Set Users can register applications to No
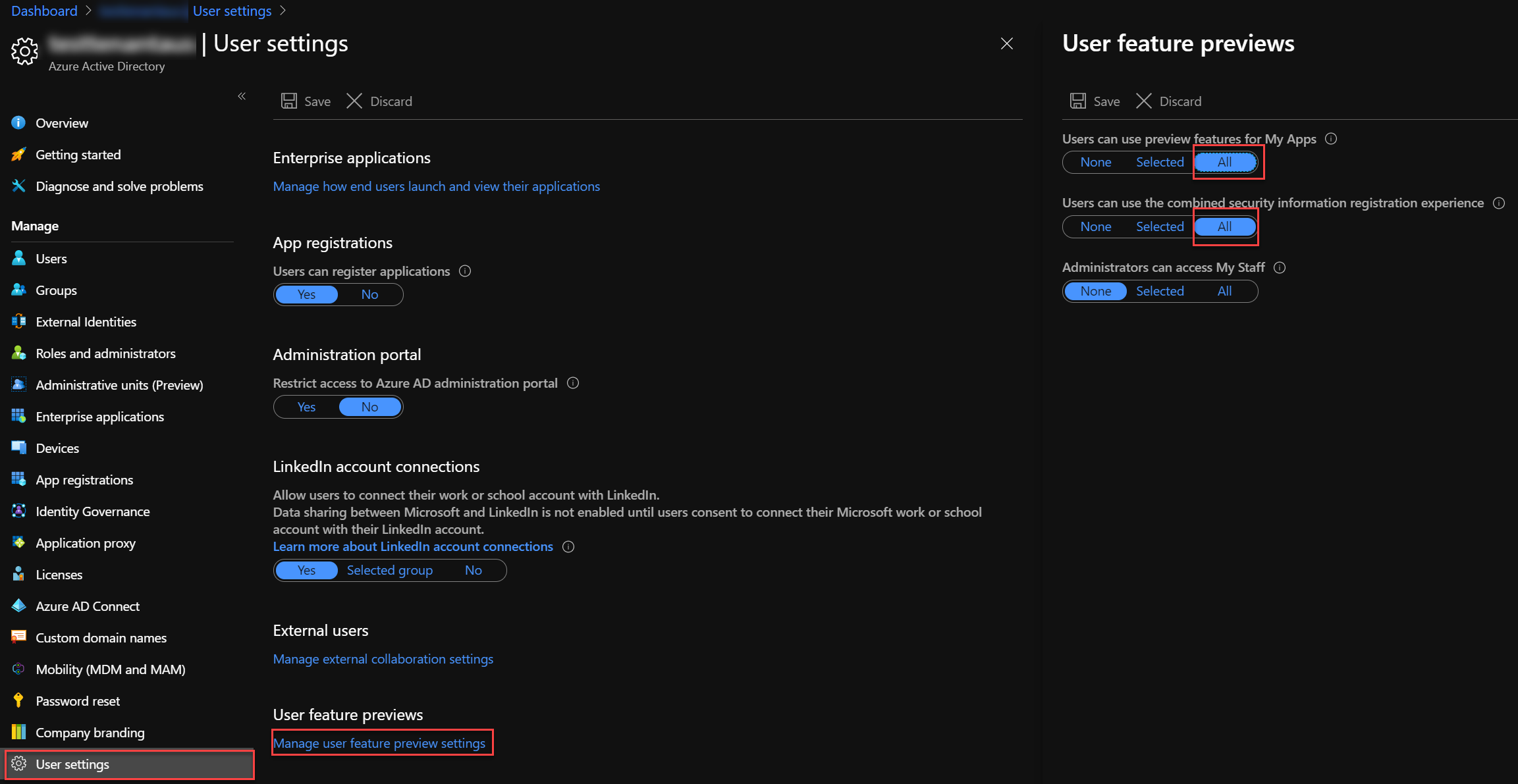Screen dimensions: 1518x784 click(x=369, y=294)
